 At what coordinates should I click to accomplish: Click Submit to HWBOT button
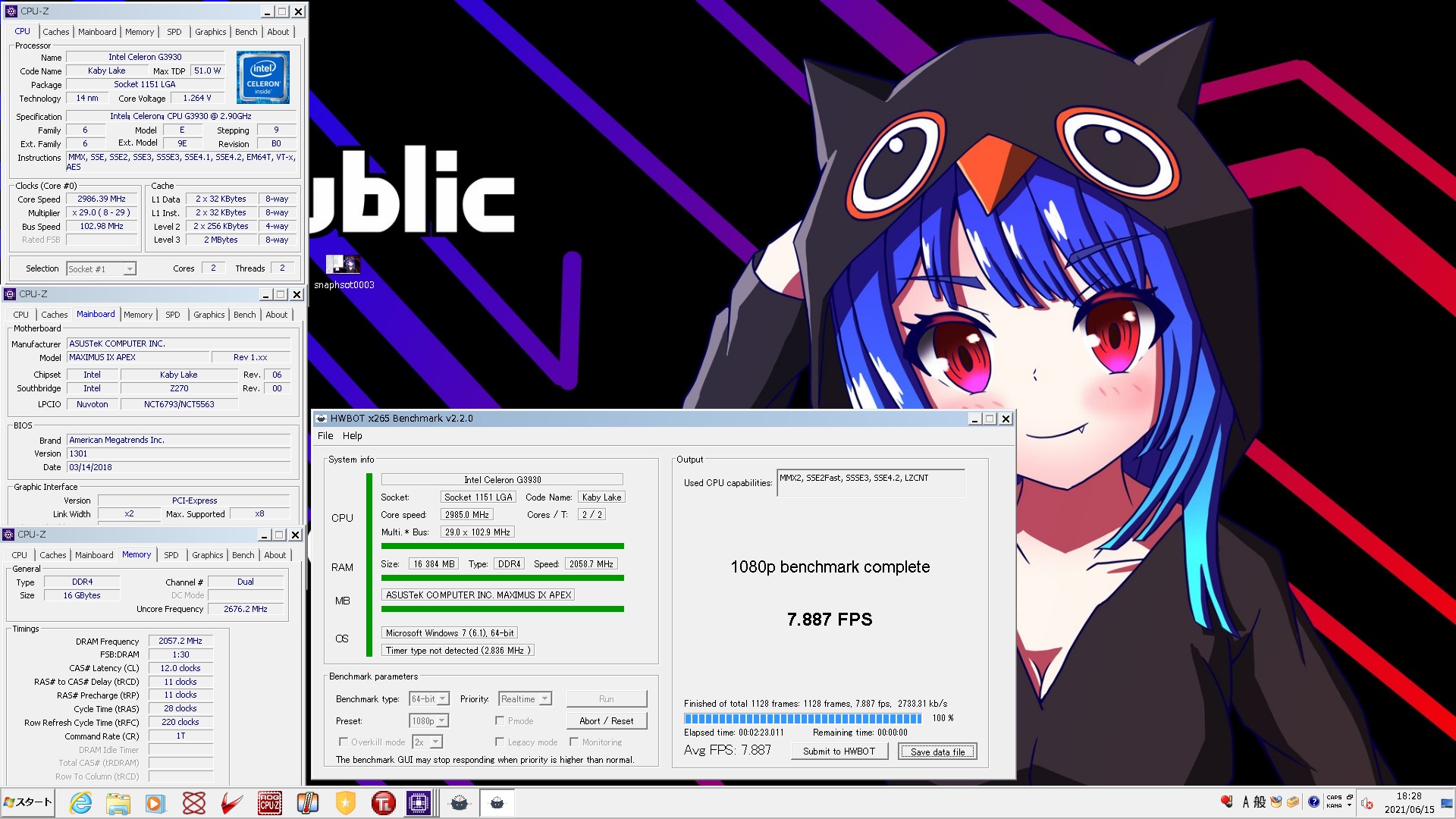pos(839,751)
